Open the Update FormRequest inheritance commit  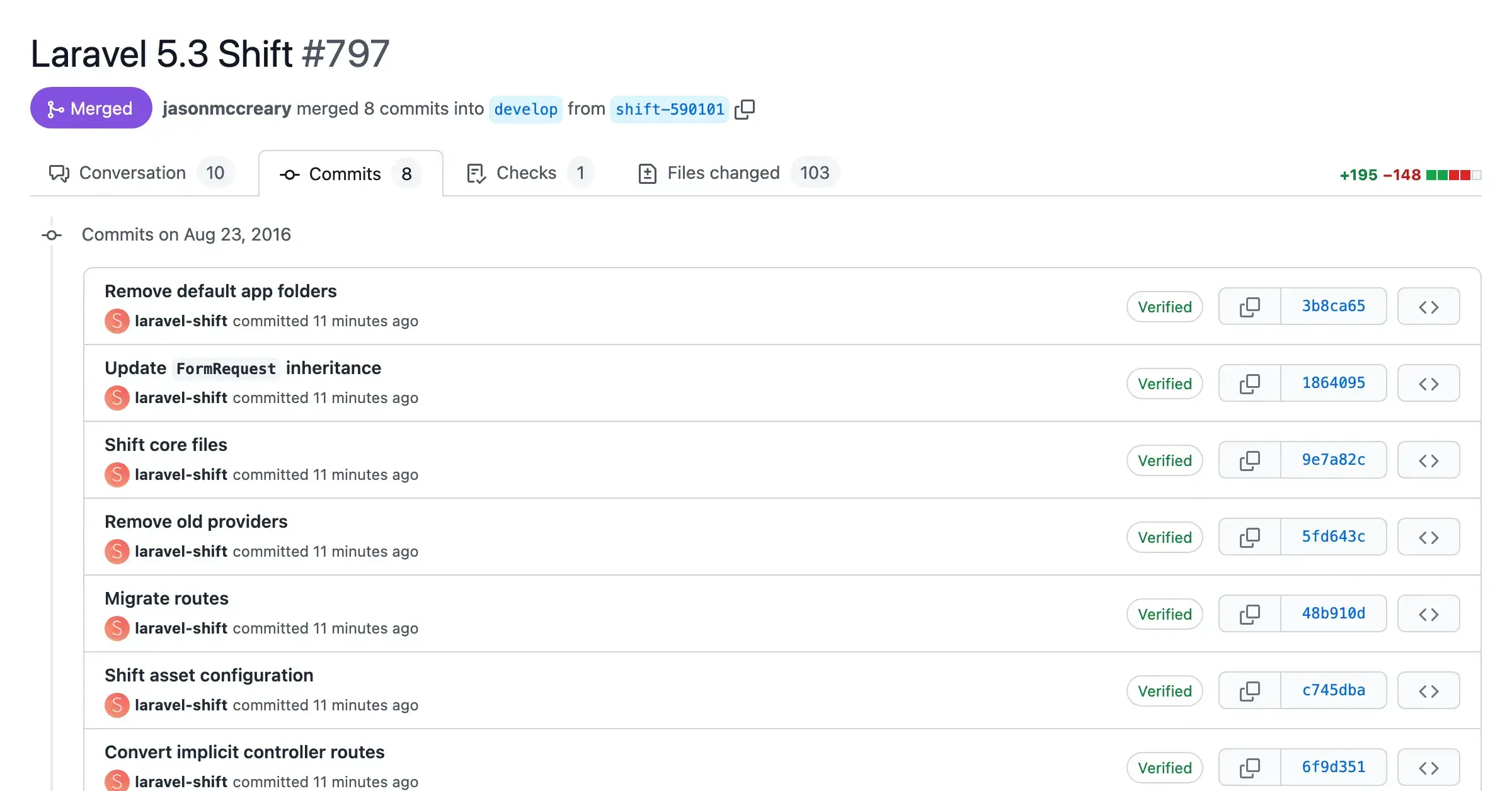pos(243,368)
